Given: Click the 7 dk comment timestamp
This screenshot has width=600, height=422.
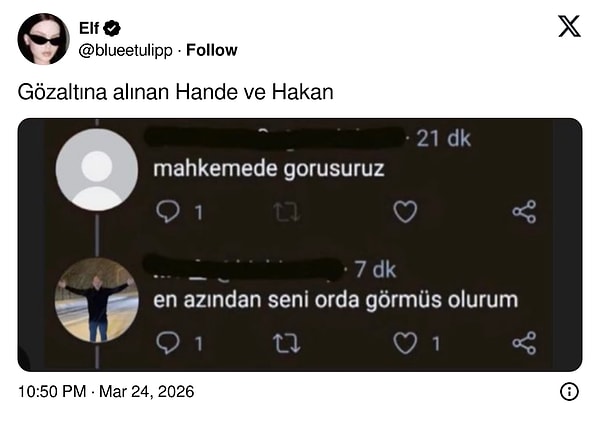Looking at the screenshot, I should (375, 270).
